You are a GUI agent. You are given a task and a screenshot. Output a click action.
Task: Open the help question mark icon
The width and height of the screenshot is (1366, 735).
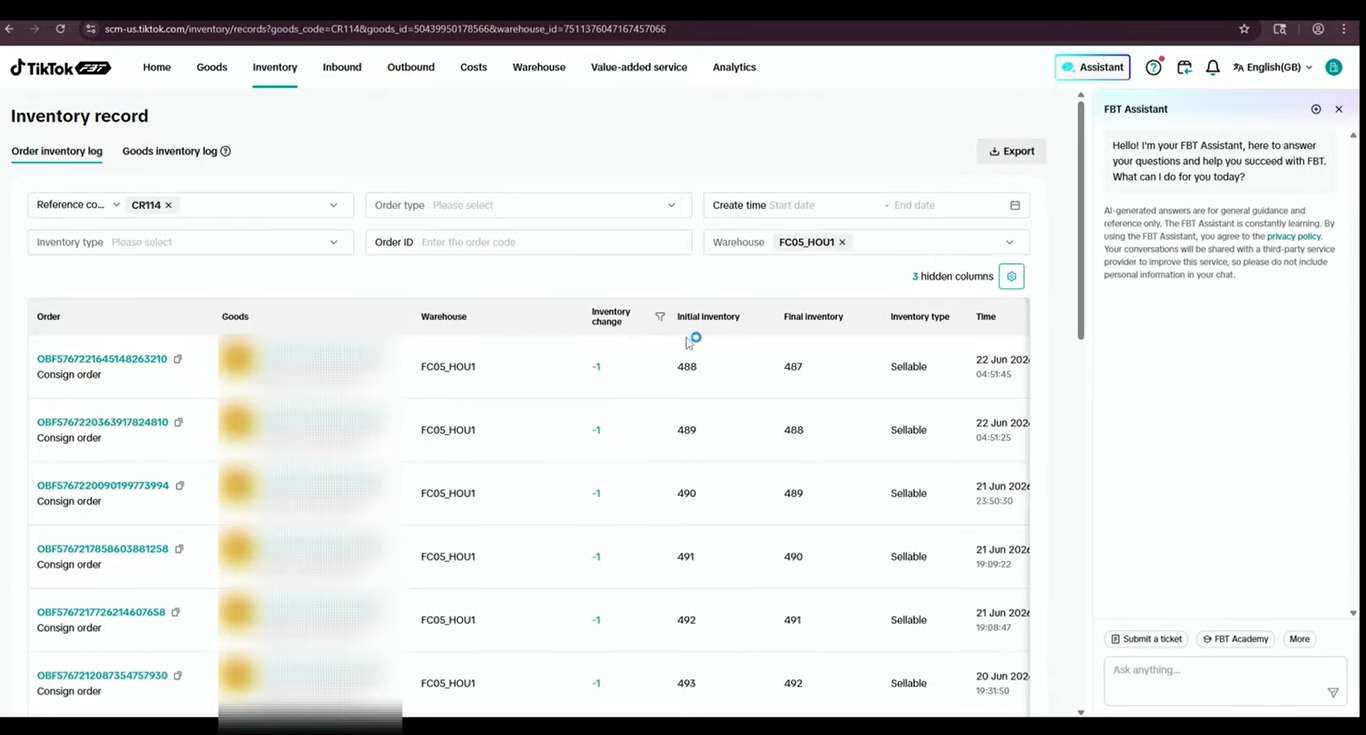[1154, 67]
